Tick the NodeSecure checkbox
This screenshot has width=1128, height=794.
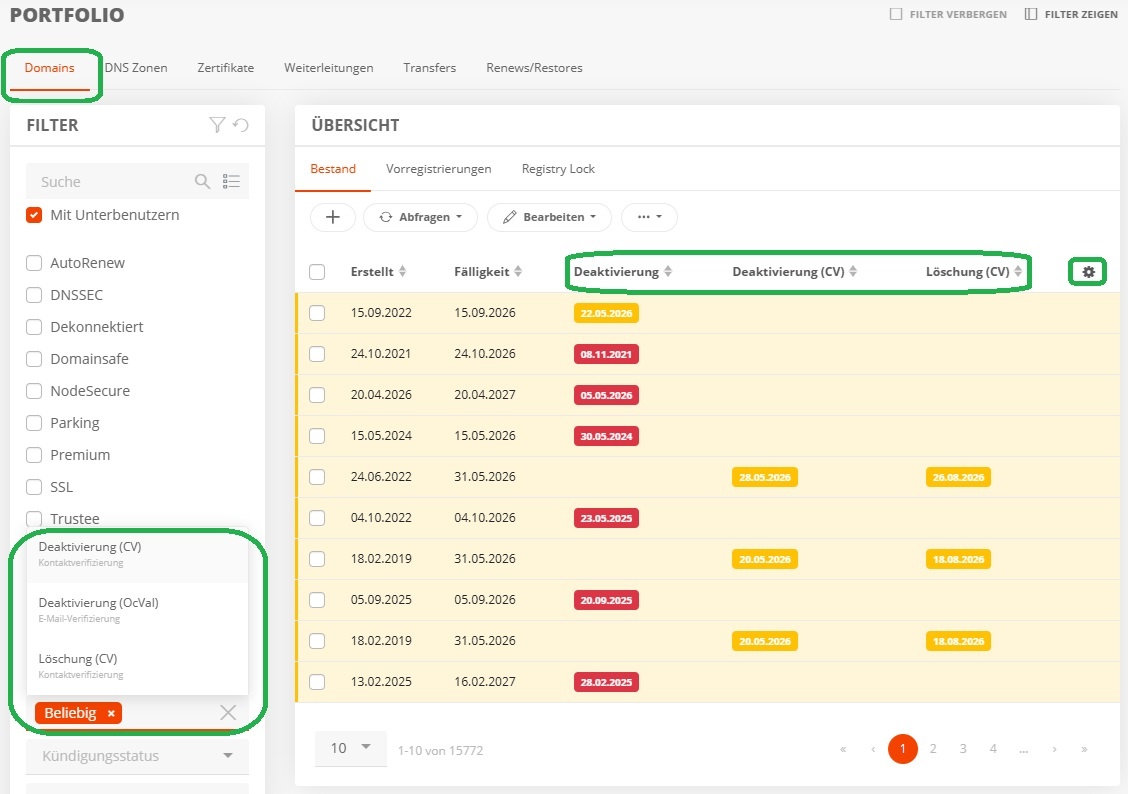[34, 391]
